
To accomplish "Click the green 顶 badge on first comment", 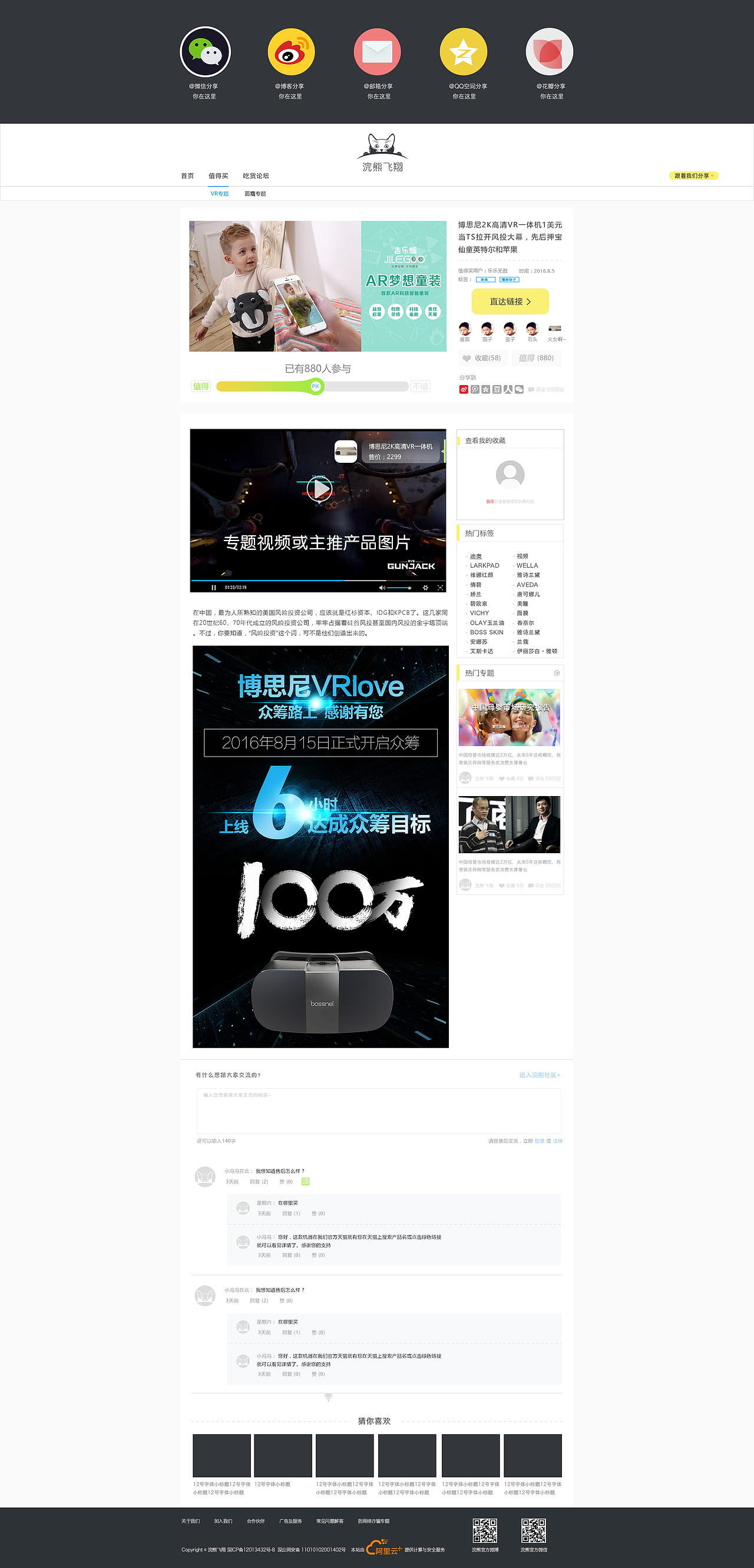I will (305, 1182).
